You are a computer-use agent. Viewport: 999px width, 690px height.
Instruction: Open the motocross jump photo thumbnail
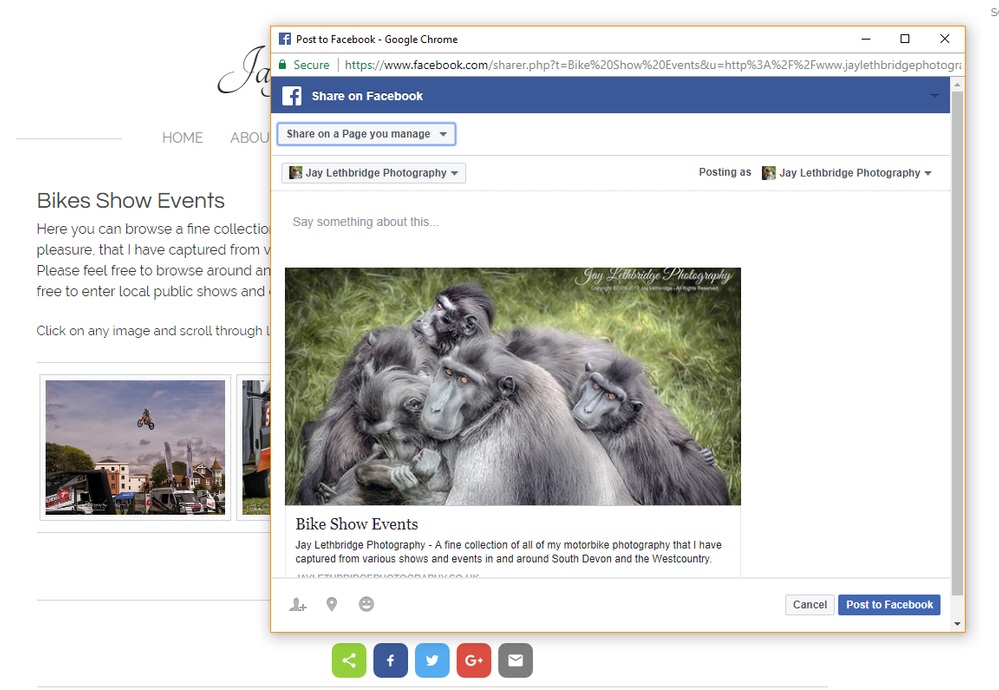coord(135,447)
